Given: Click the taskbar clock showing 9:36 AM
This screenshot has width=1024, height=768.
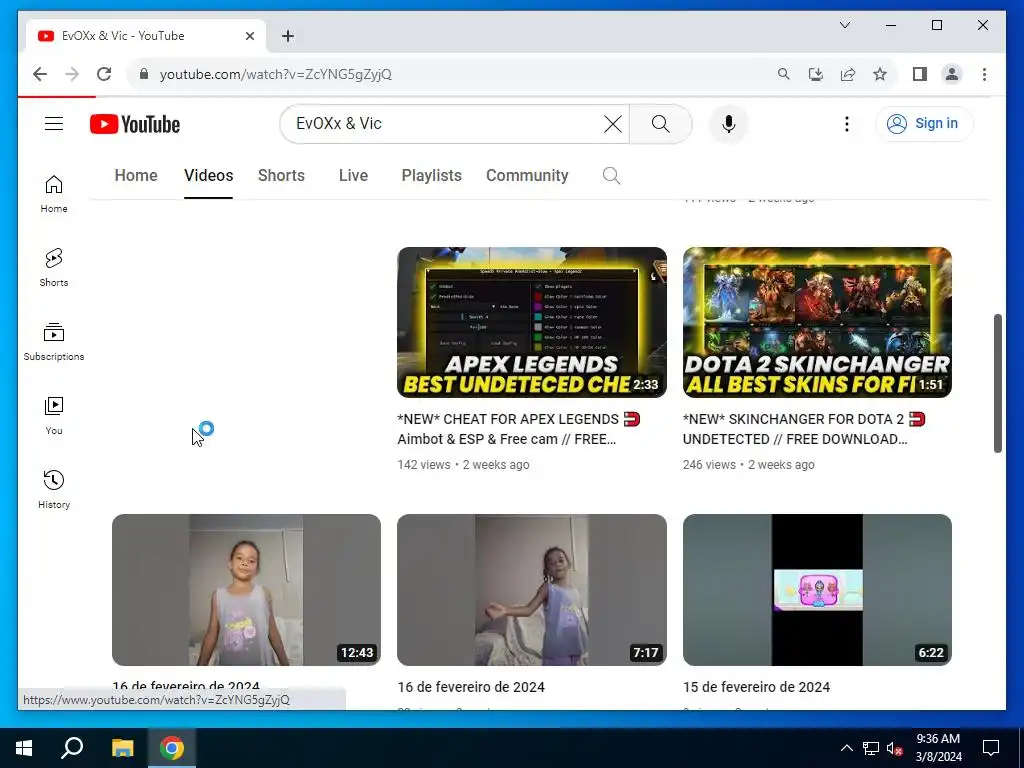Looking at the screenshot, I should tap(938, 748).
